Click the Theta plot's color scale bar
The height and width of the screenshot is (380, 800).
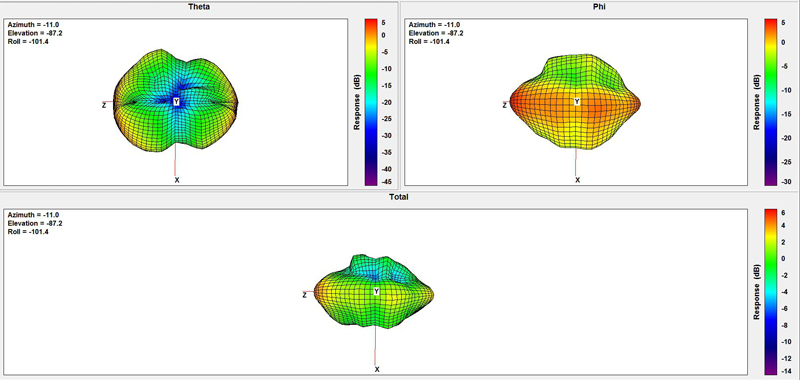pyautogui.click(x=371, y=102)
